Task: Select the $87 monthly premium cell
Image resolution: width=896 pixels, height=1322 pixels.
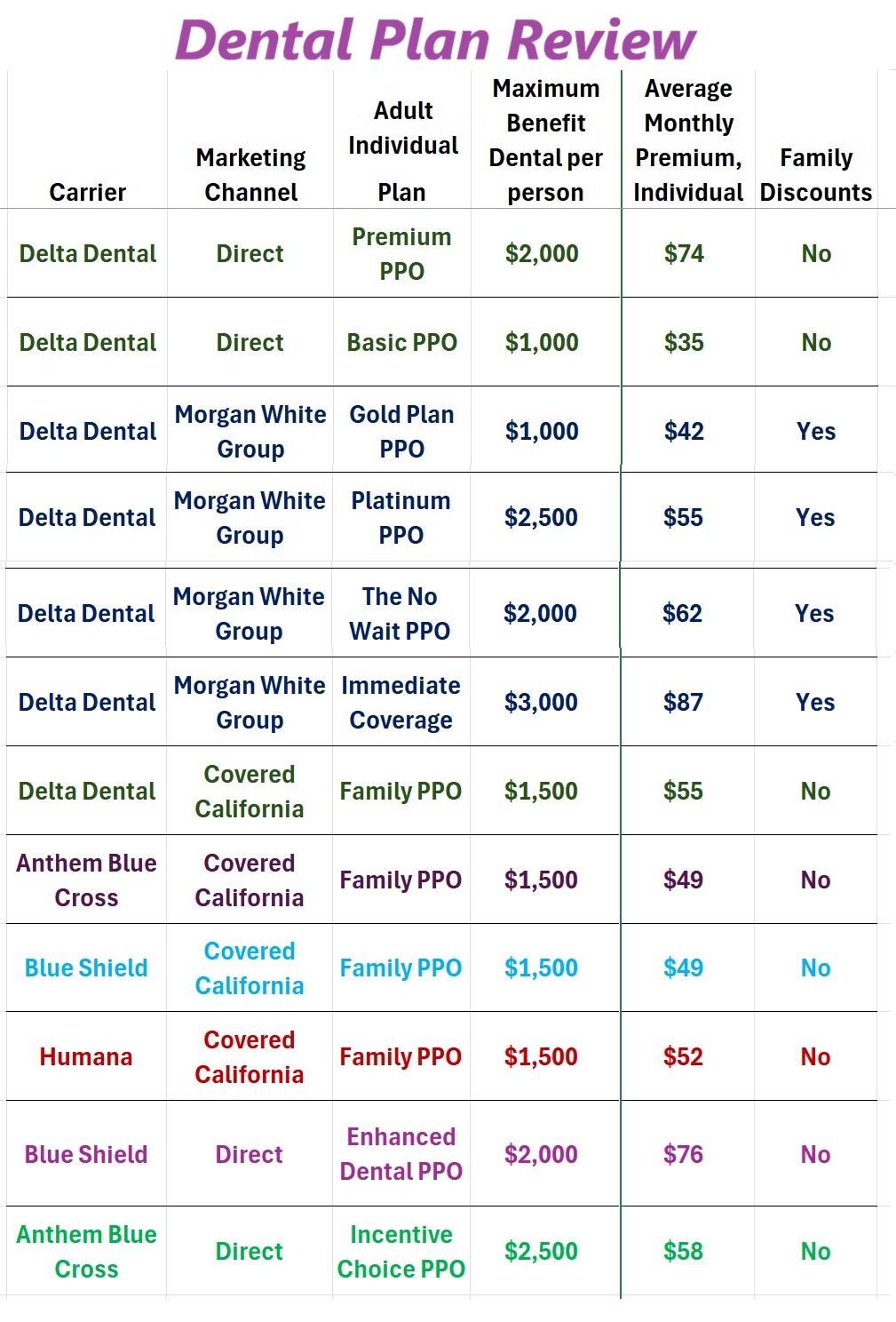Action: point(683,703)
